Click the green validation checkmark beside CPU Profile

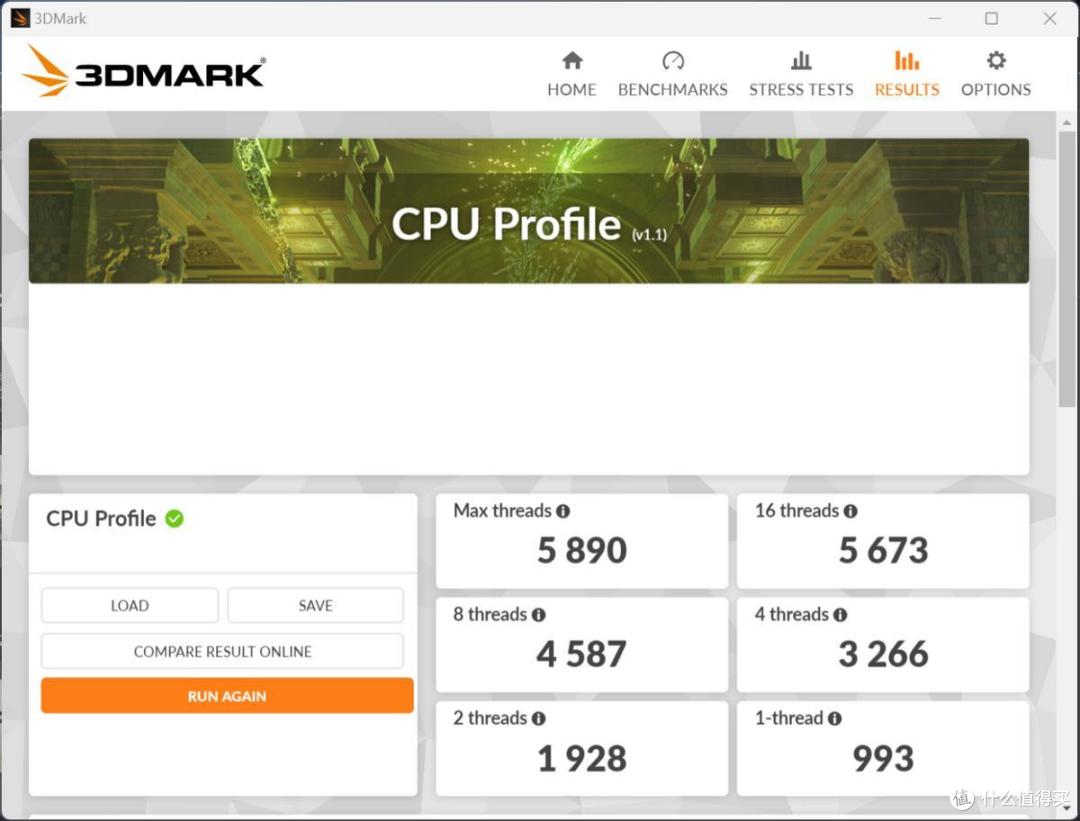coord(174,519)
